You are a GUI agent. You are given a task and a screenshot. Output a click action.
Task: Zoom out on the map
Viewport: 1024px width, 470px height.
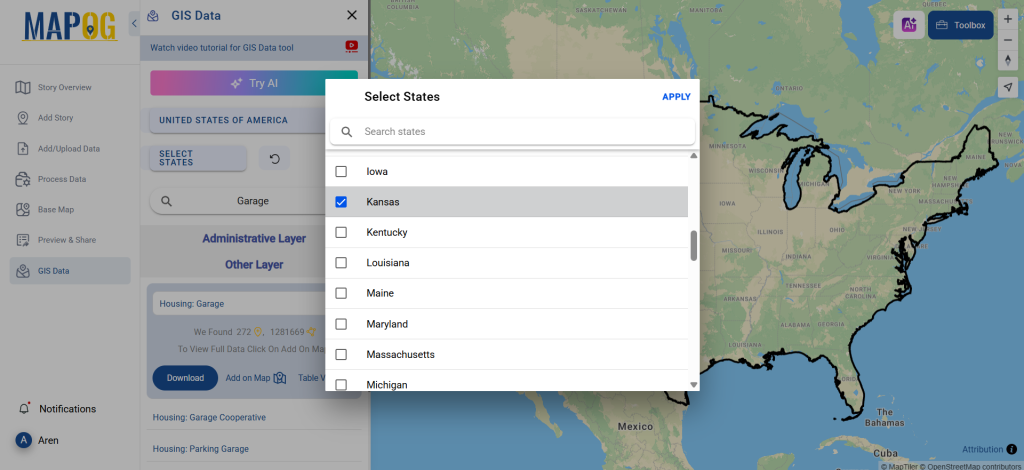[1007, 41]
